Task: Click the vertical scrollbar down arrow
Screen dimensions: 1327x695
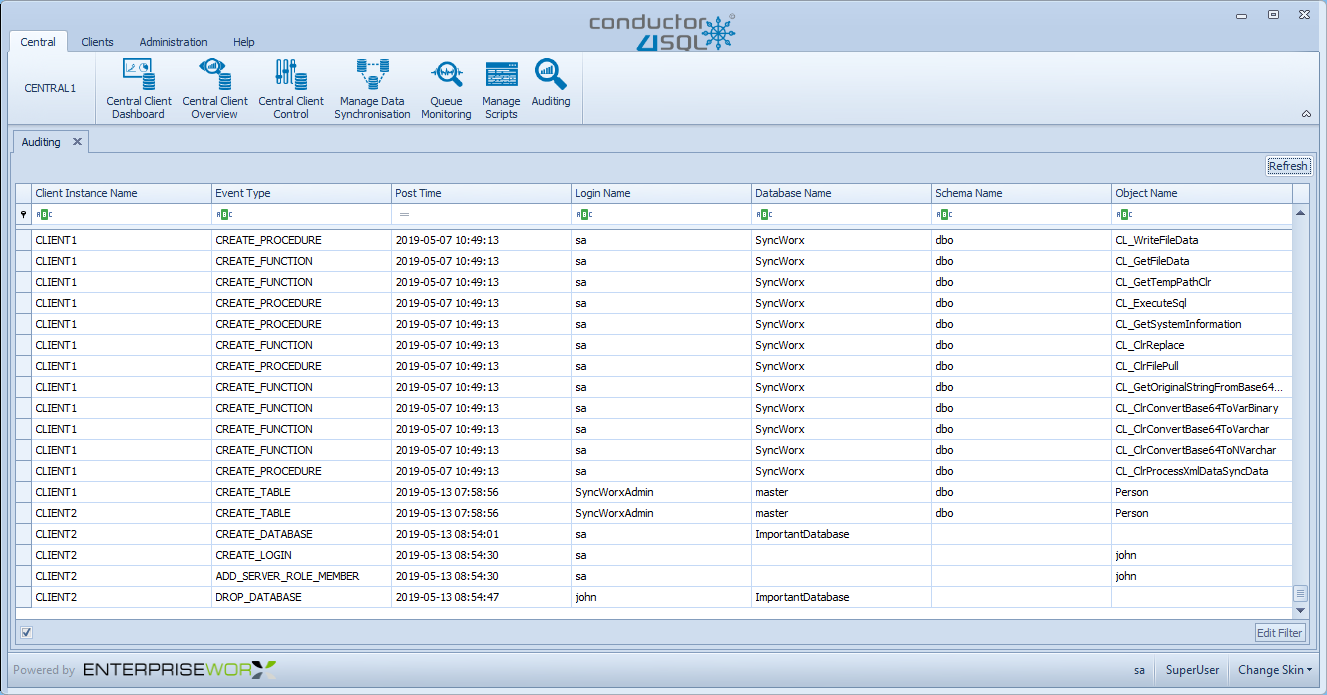Action: pyautogui.click(x=1301, y=611)
